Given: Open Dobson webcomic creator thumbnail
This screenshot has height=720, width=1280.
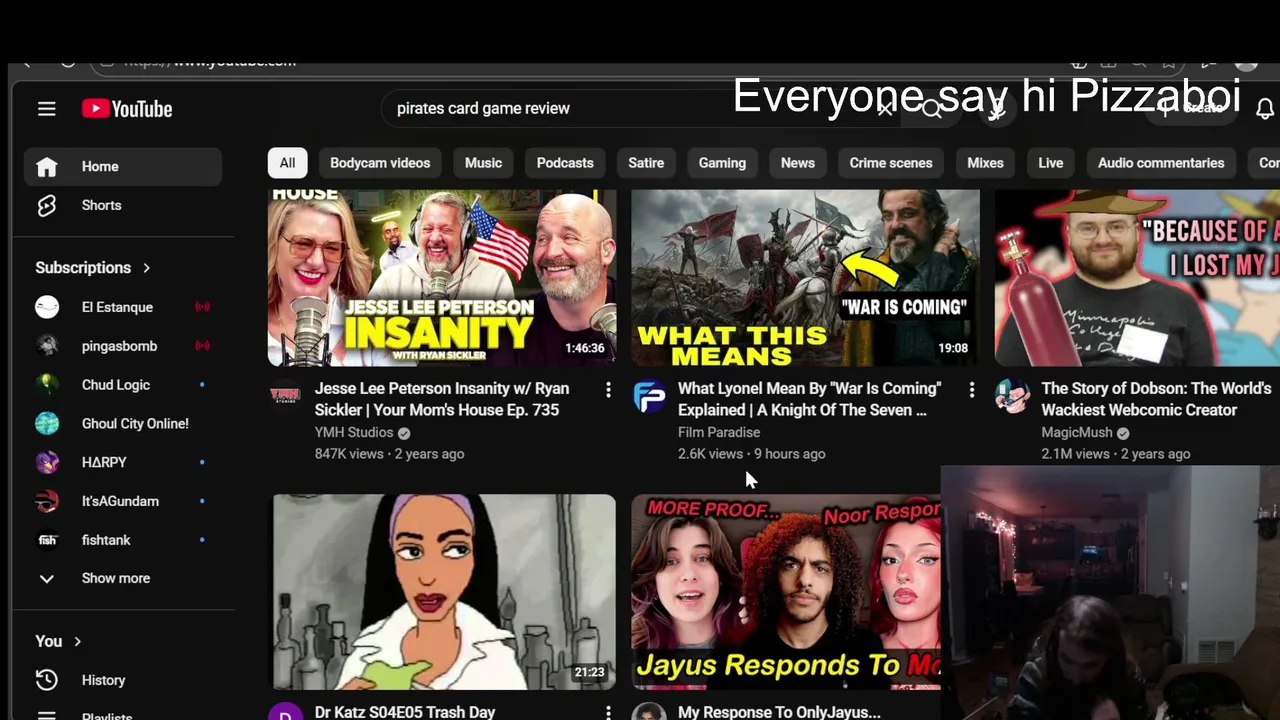Looking at the screenshot, I should [x=1137, y=278].
